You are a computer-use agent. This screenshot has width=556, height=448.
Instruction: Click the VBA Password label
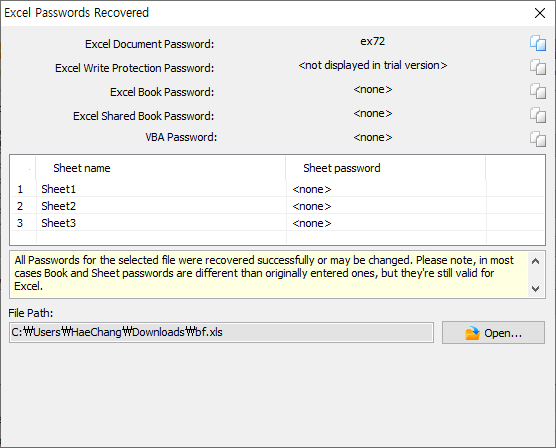[181, 137]
